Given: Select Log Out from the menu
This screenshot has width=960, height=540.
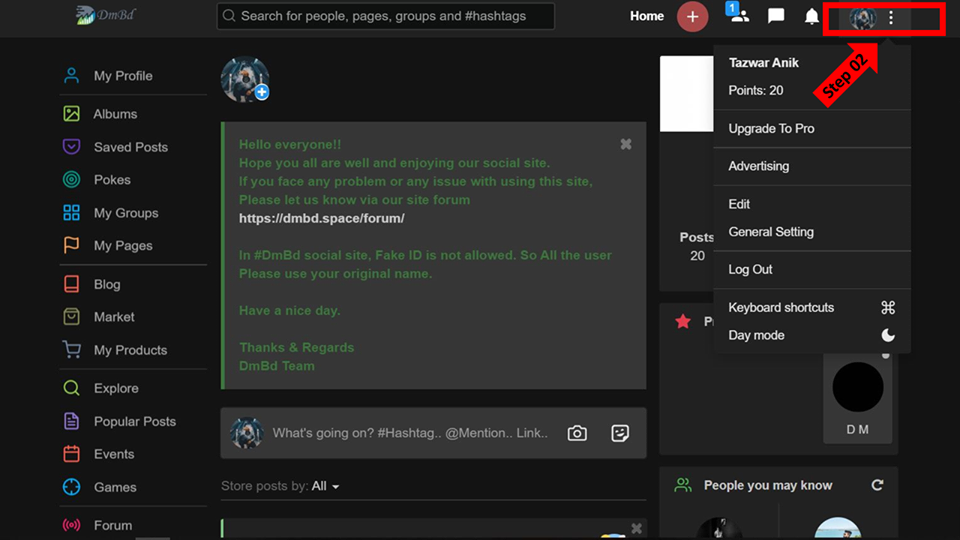Looking at the screenshot, I should click(x=750, y=269).
